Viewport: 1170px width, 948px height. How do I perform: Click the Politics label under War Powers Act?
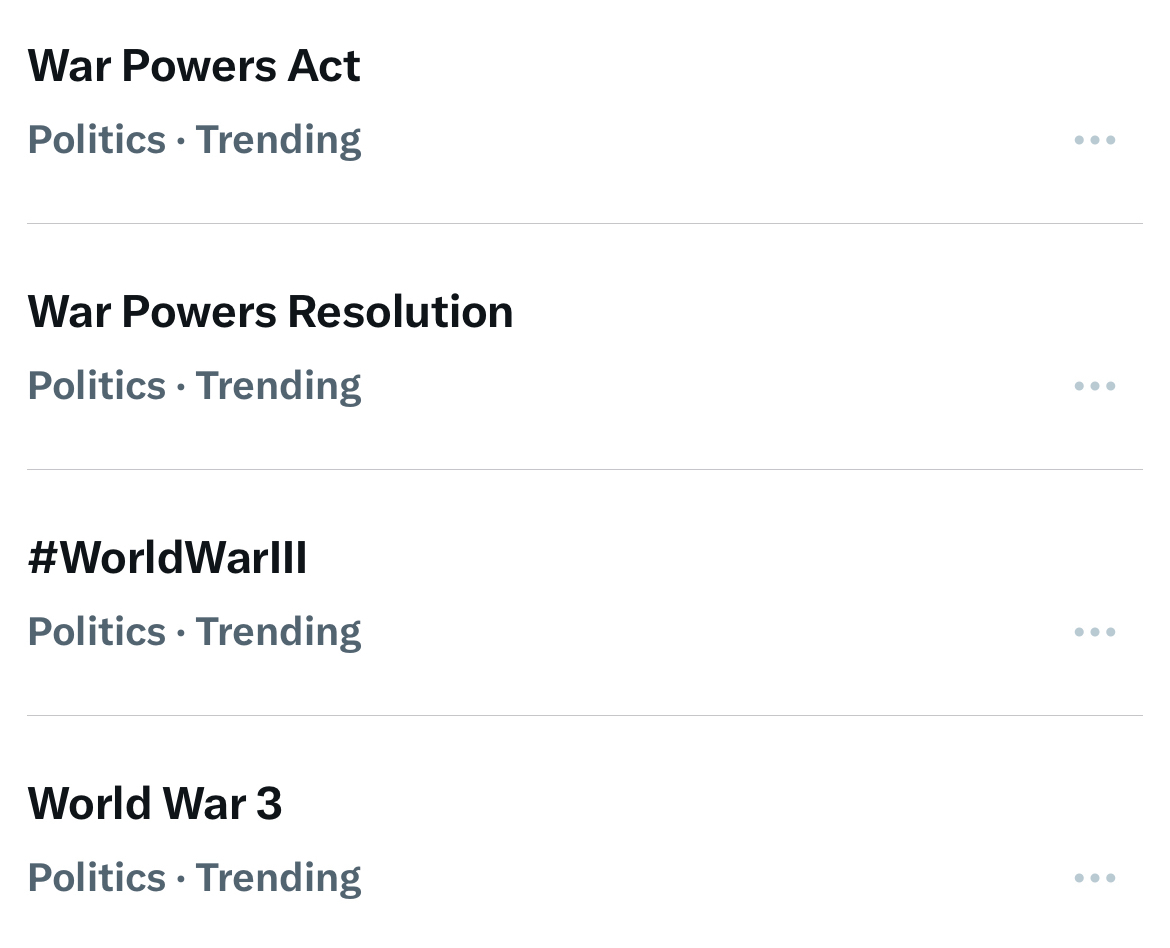[x=96, y=140]
